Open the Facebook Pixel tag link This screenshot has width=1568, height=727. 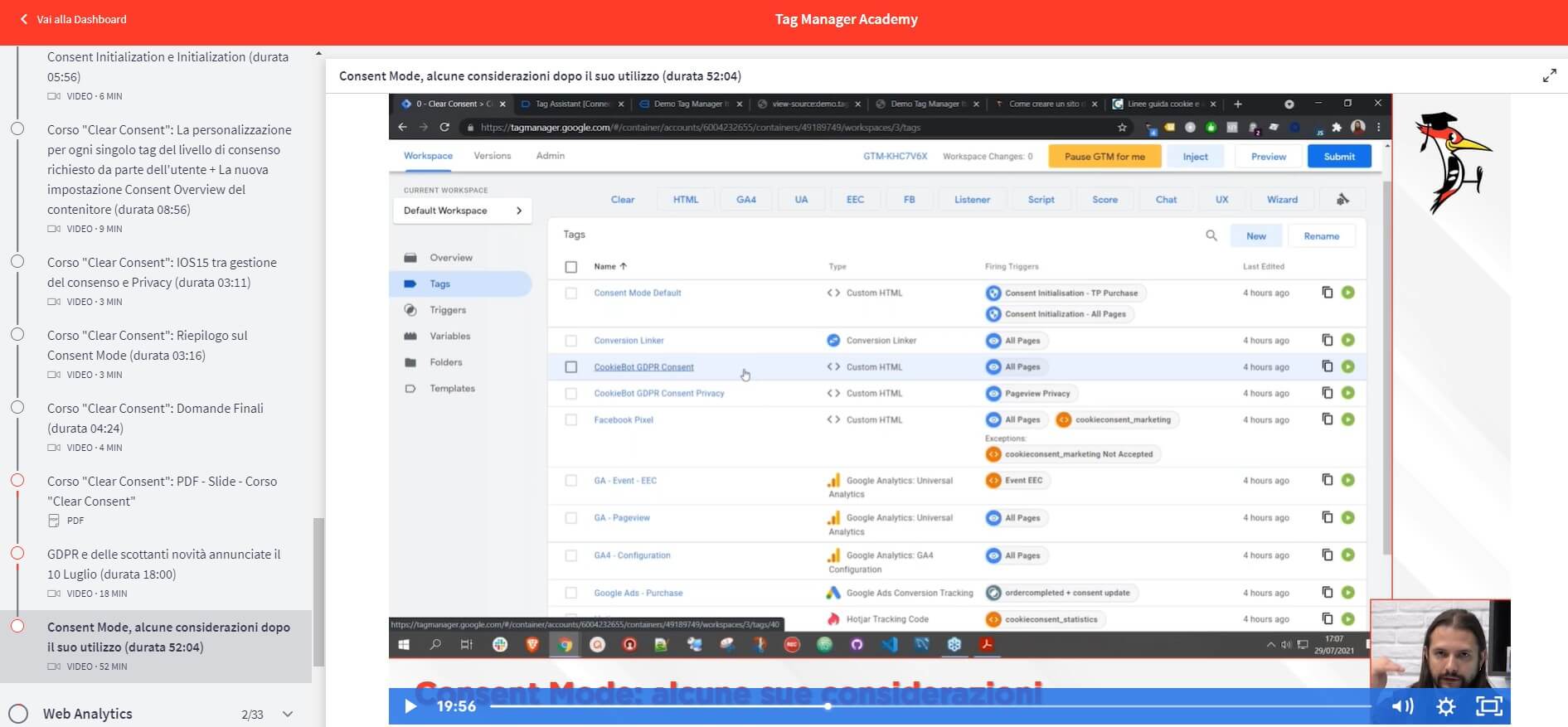[x=624, y=419]
